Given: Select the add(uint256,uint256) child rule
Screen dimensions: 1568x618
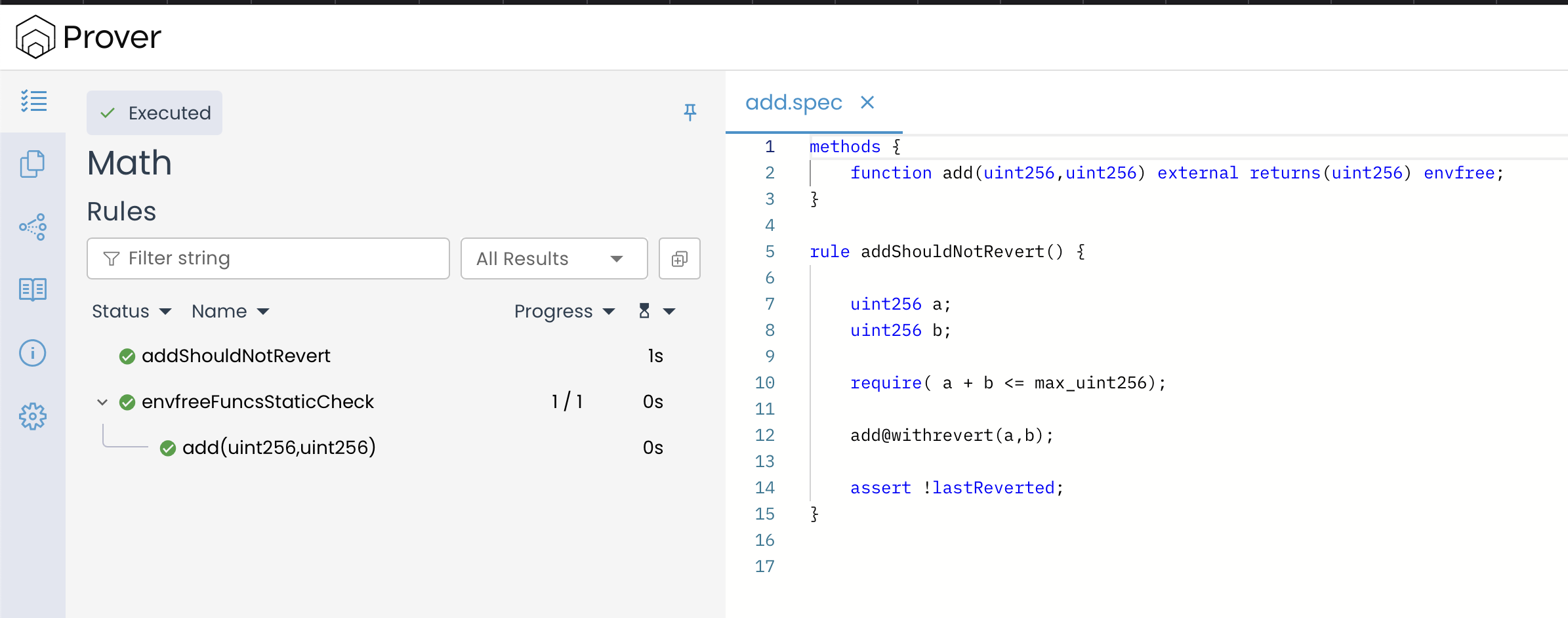Looking at the screenshot, I should (x=278, y=447).
